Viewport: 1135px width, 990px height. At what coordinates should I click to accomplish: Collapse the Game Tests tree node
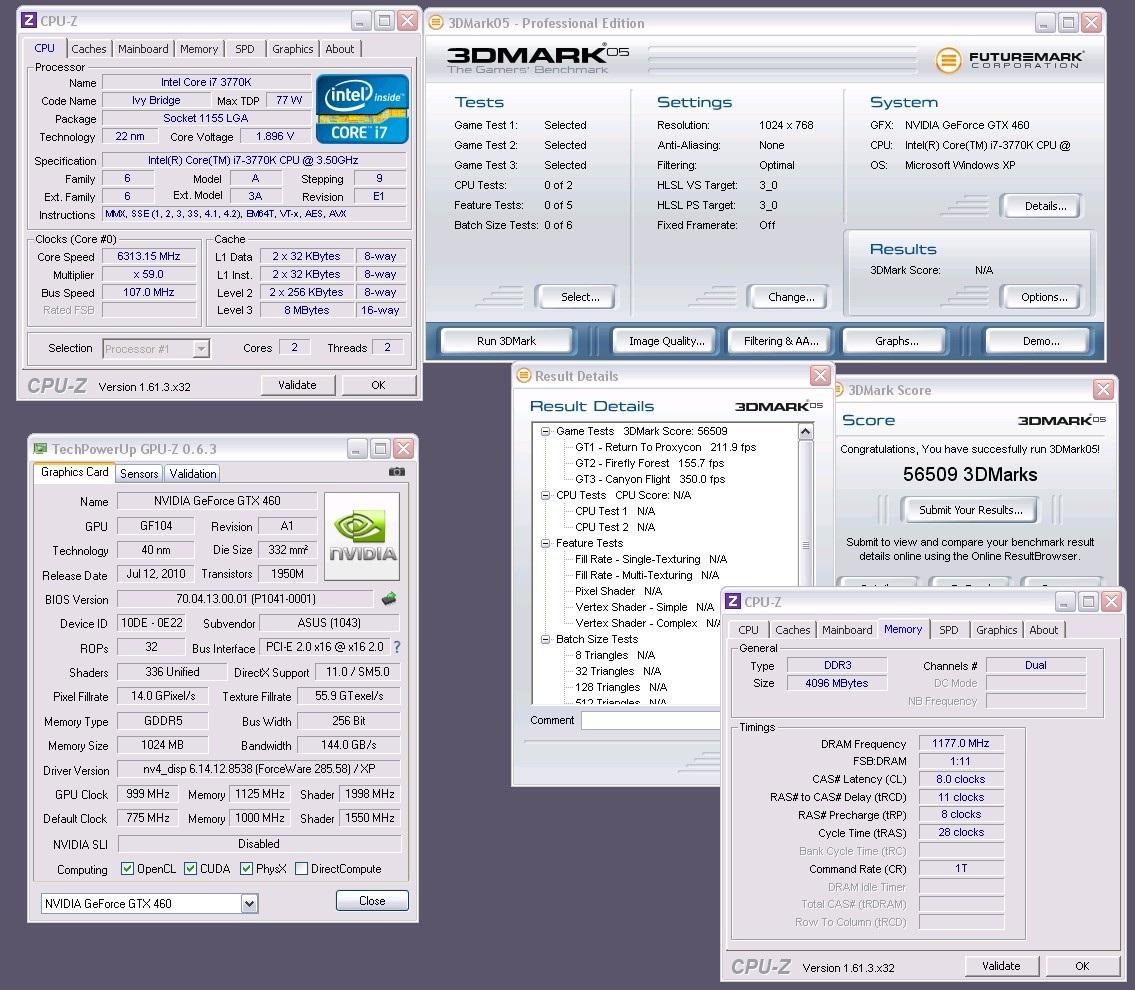pos(545,431)
